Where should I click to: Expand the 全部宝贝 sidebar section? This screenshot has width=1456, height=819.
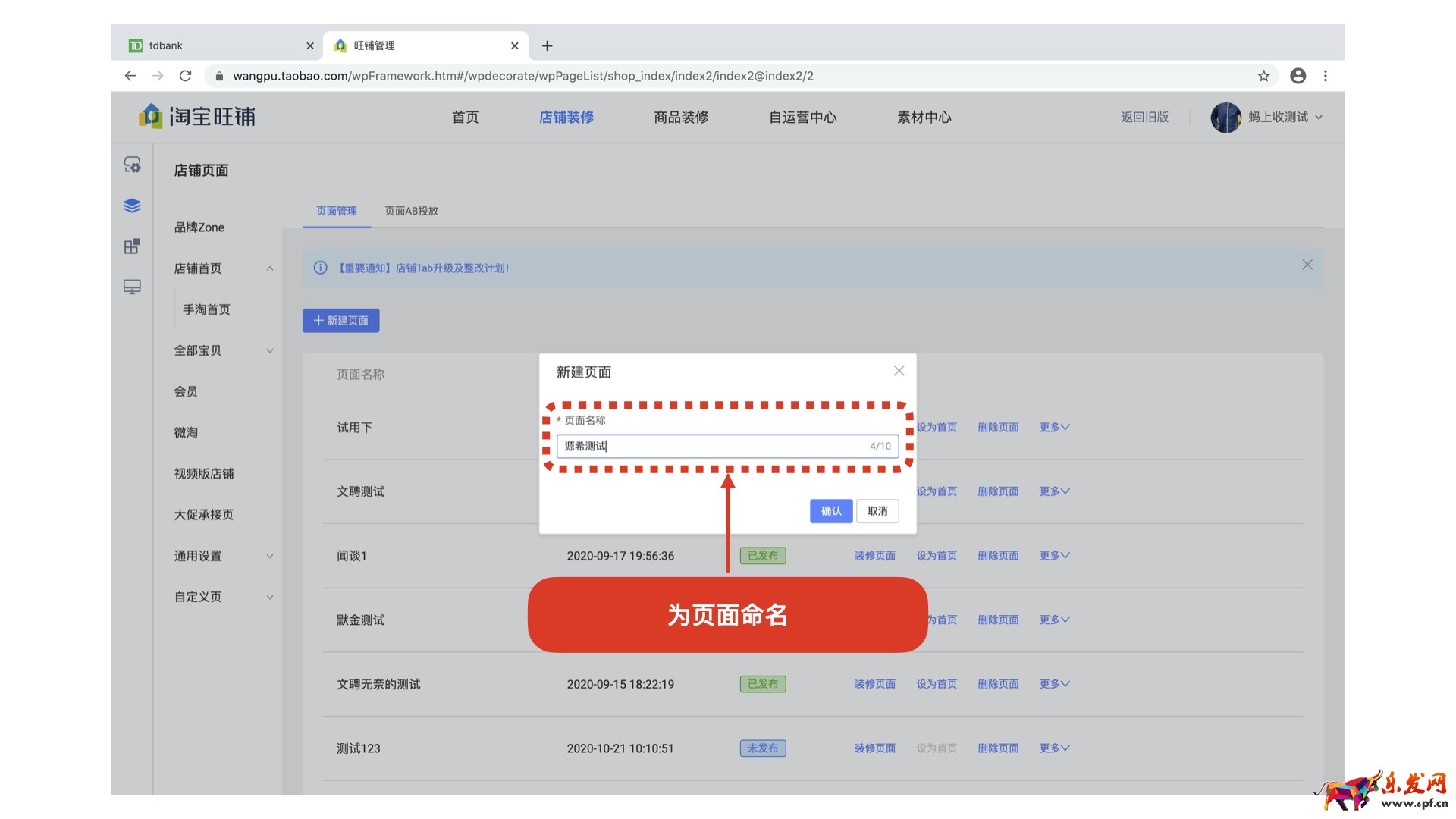(270, 350)
